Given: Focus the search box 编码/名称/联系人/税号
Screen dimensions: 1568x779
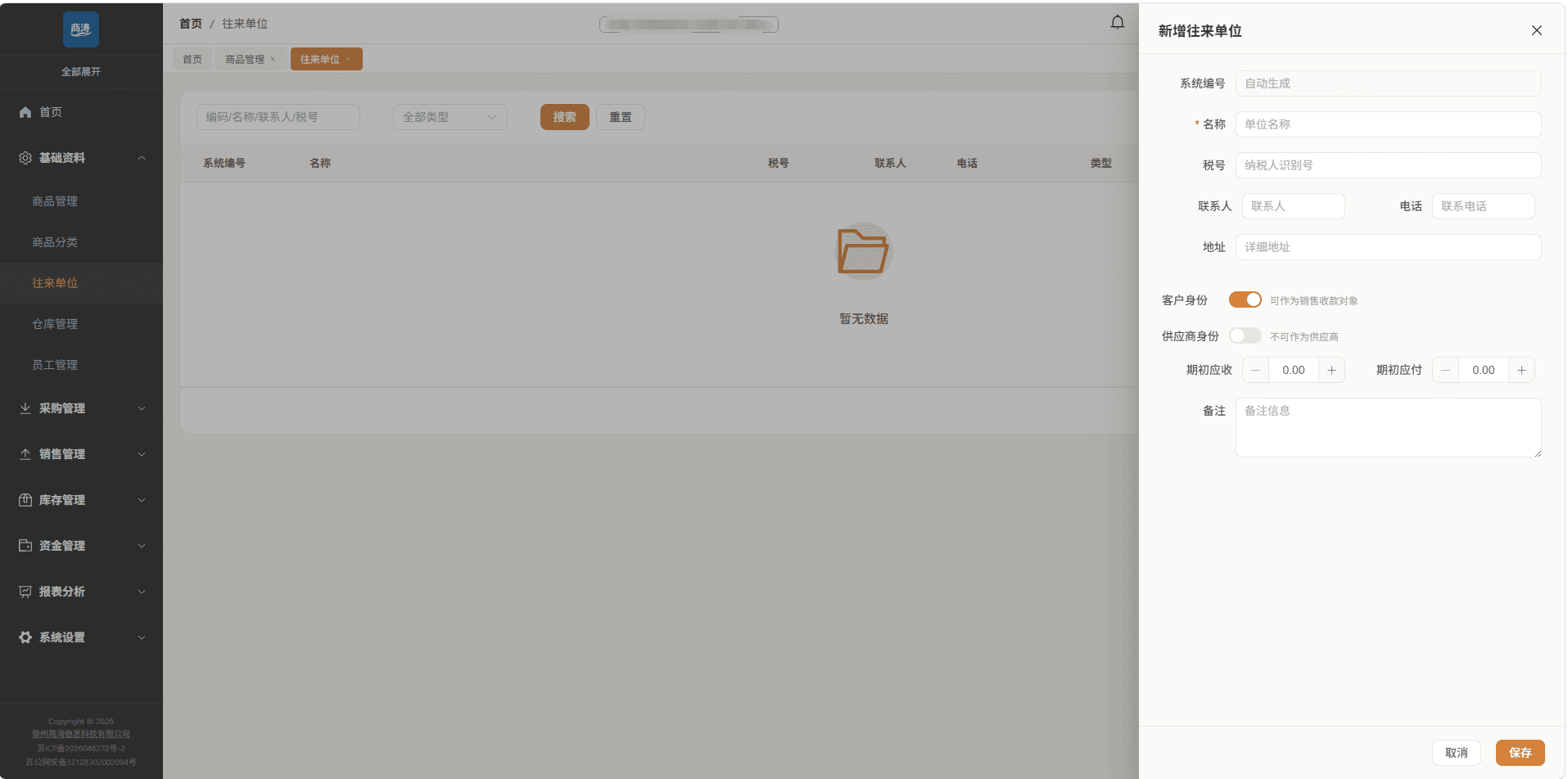Looking at the screenshot, I should click(278, 117).
